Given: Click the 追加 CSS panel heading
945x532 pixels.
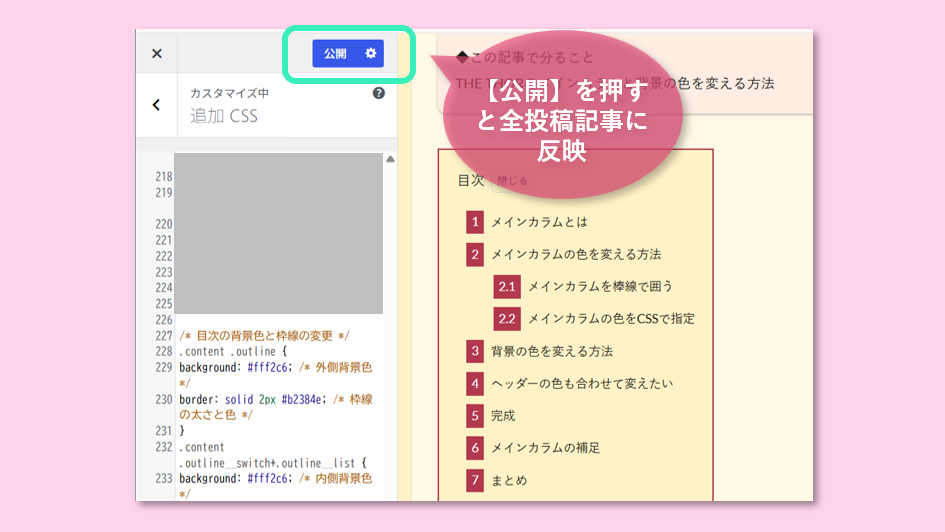Looking at the screenshot, I should coord(224,116).
